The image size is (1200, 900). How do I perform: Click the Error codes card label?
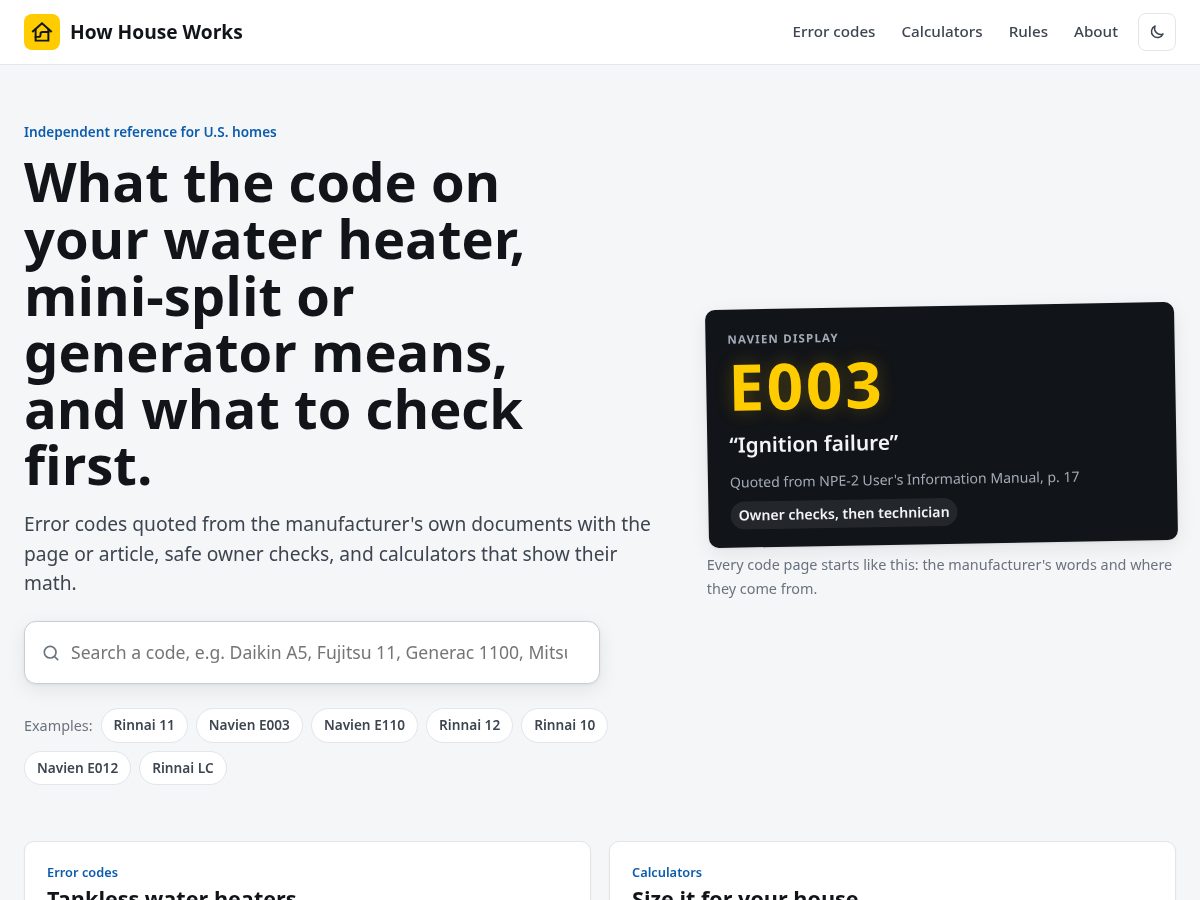point(82,873)
